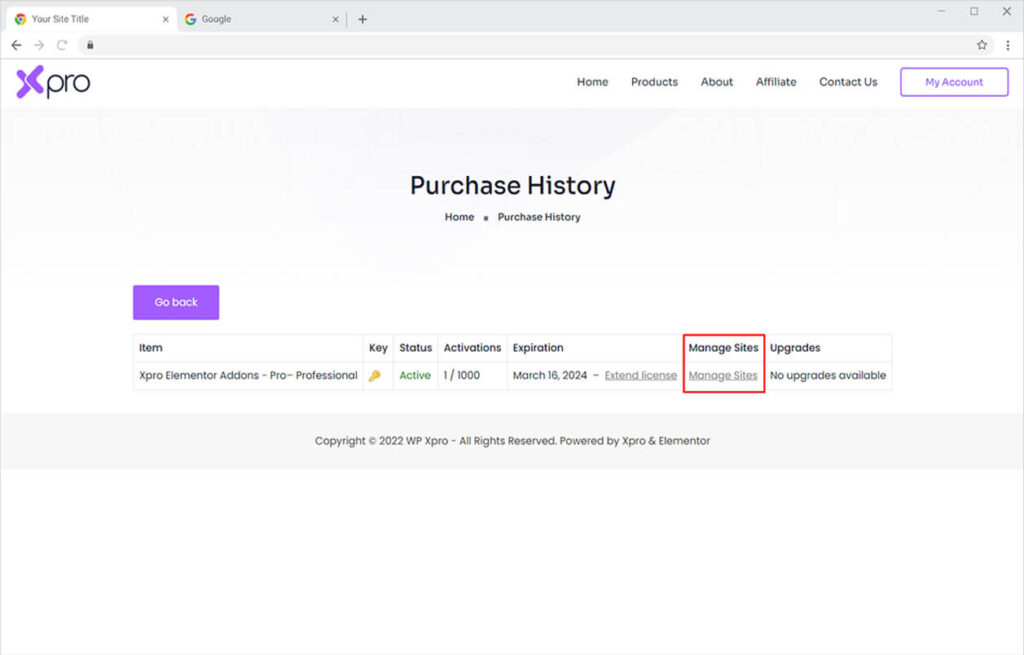
Task: Click the padlock site info icon
Action: (89, 45)
